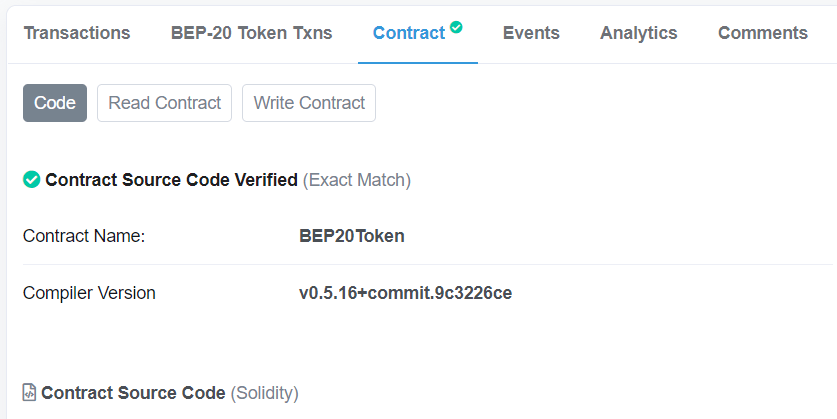Screen dimensions: 837x419
Task: Click the file code icon beside Contract Source Code
Action: [29, 392]
